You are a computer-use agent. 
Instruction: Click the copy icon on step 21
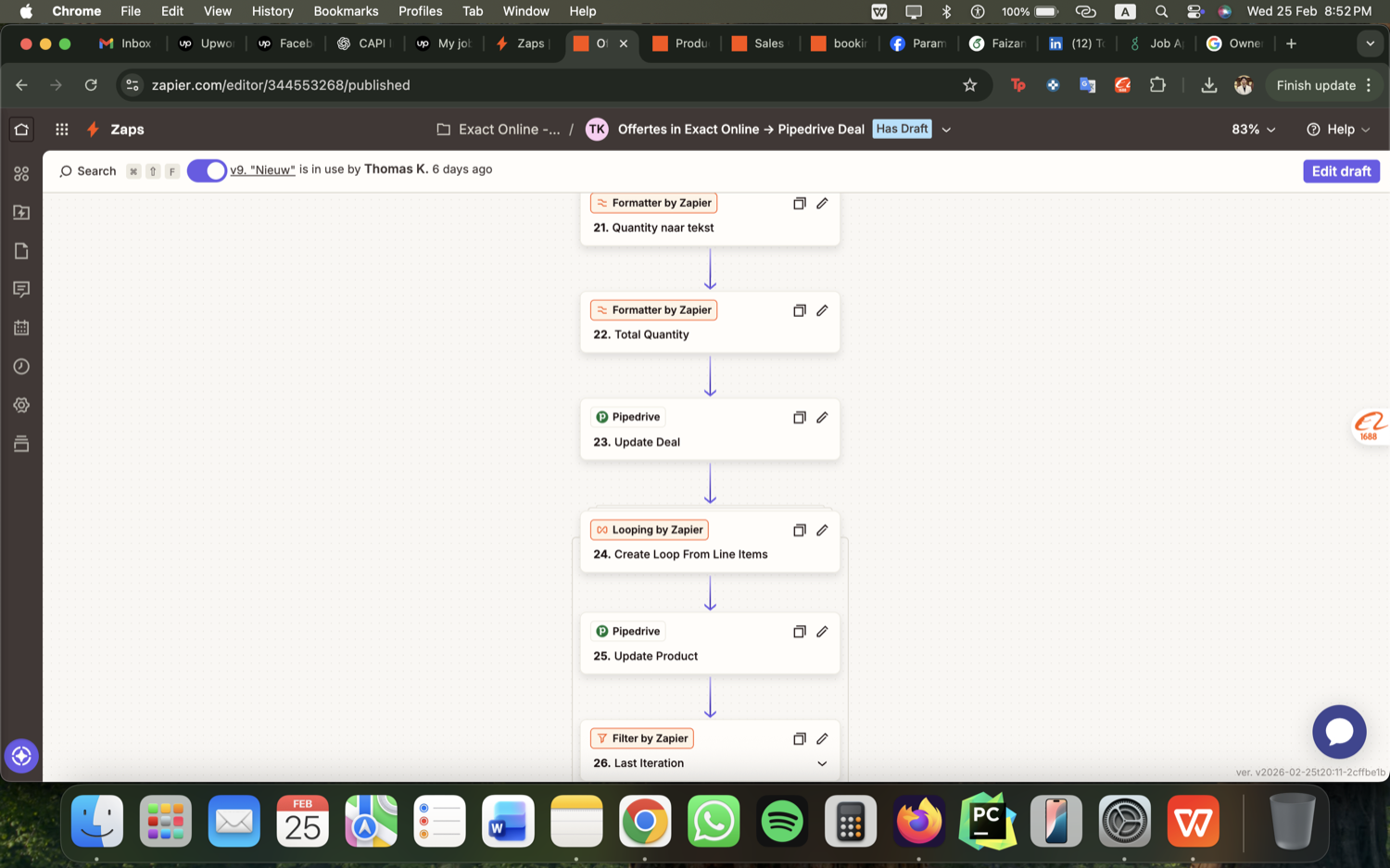click(x=799, y=203)
